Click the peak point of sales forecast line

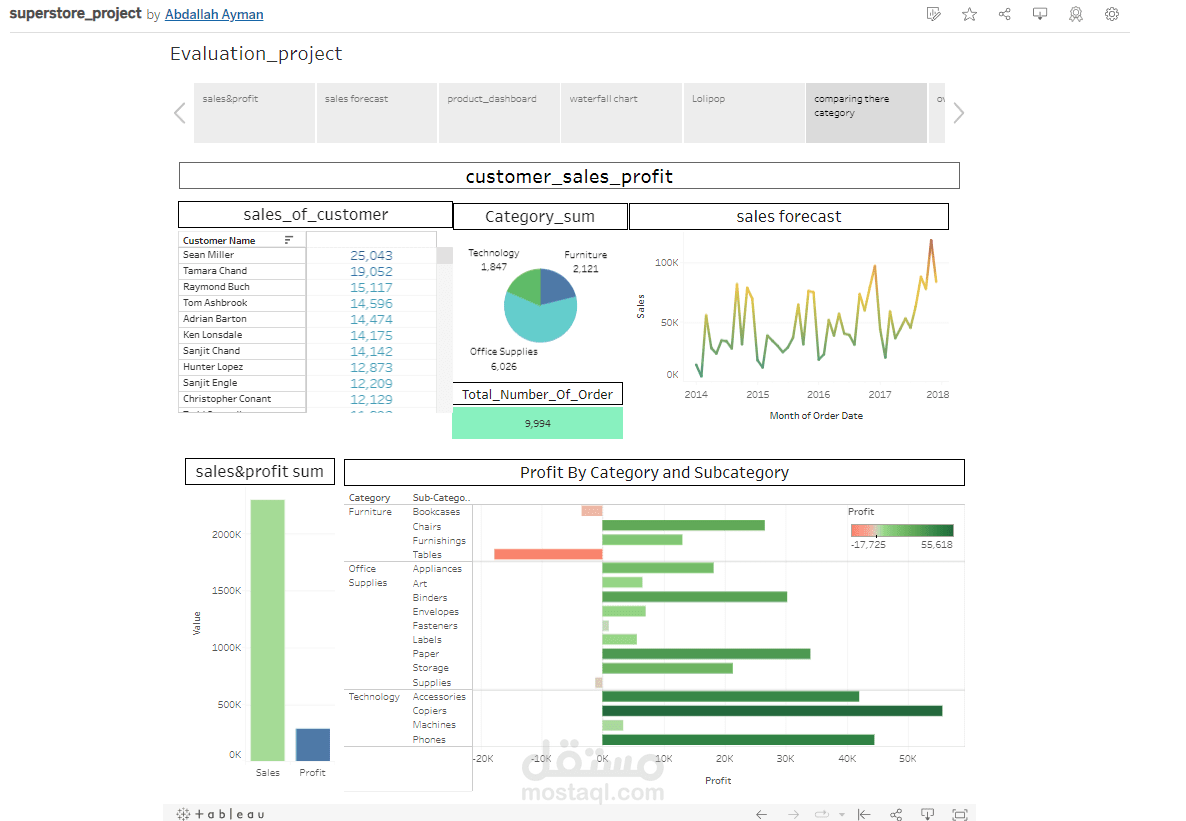pos(931,241)
